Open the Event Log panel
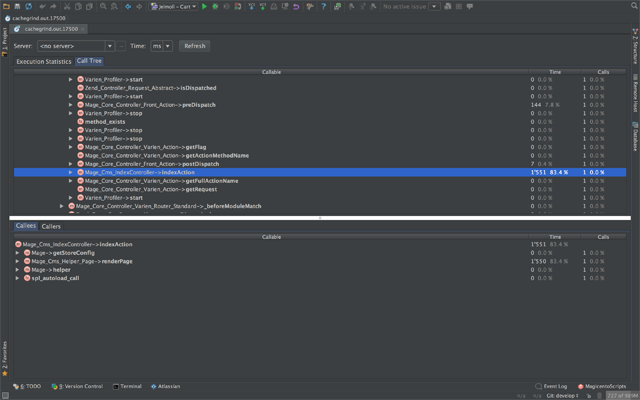This screenshot has height=400, width=640. (x=551, y=386)
